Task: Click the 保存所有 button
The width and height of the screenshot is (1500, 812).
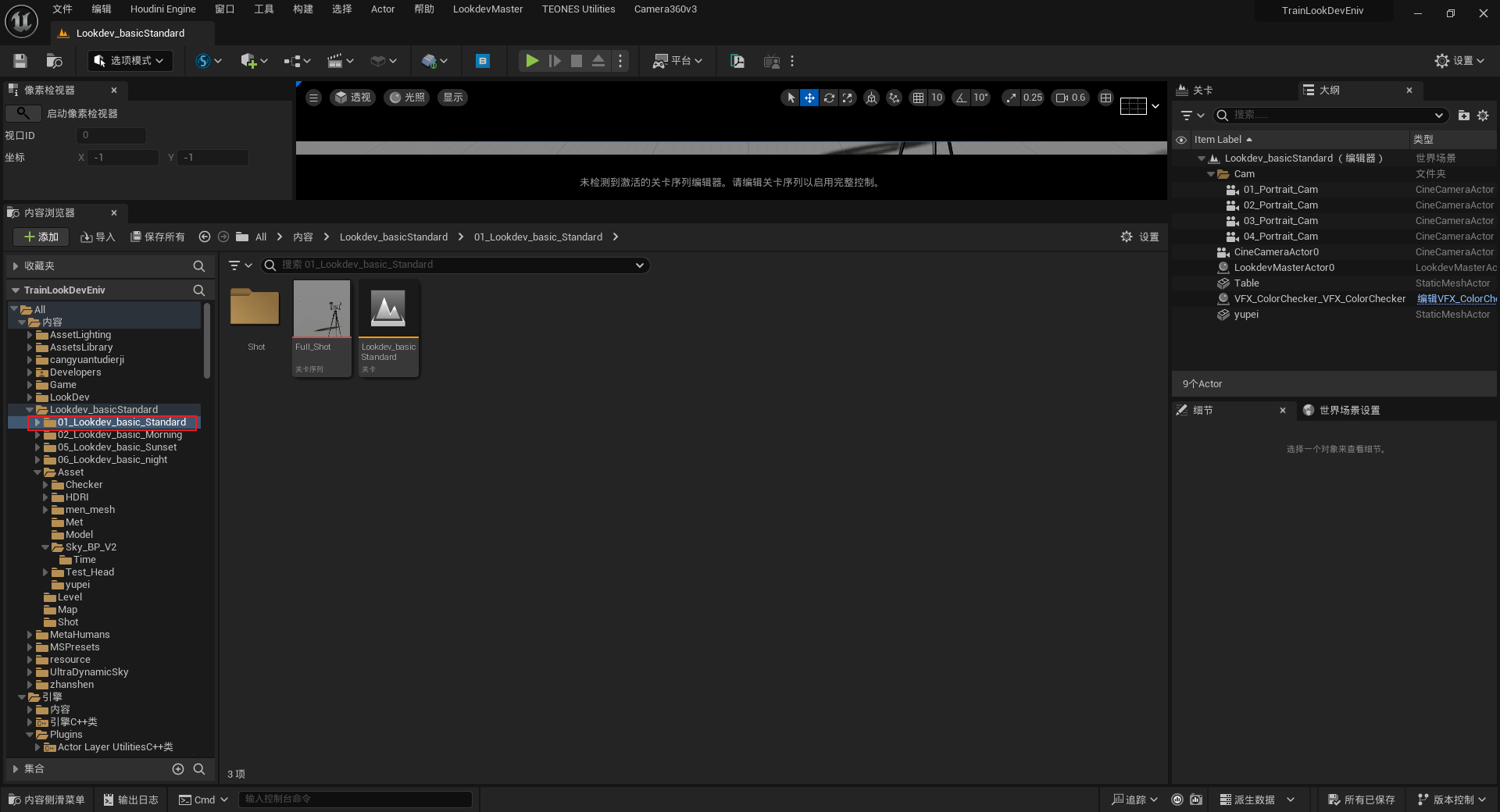Action: click(x=157, y=237)
